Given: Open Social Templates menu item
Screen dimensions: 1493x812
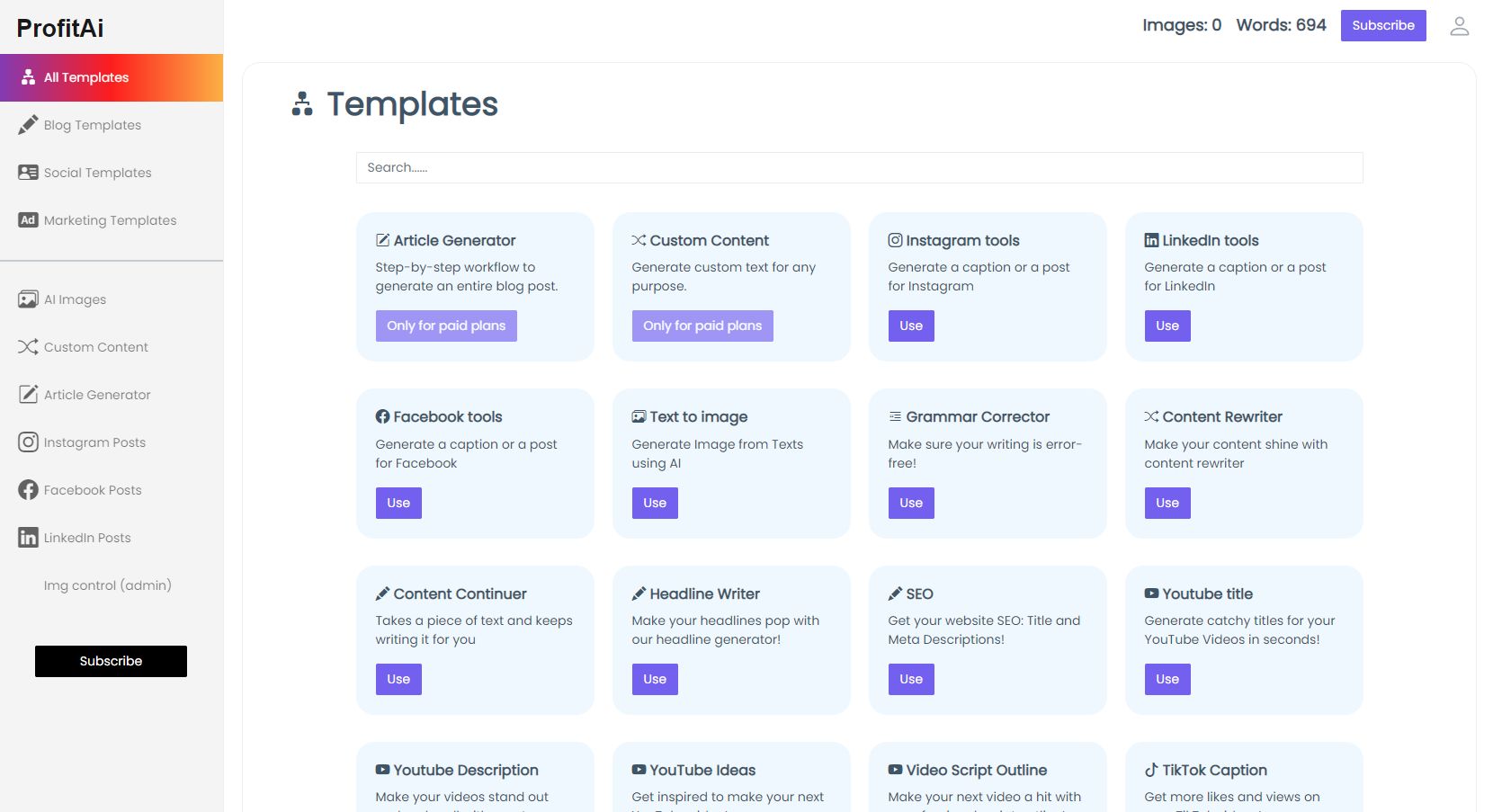Looking at the screenshot, I should coord(97,173).
